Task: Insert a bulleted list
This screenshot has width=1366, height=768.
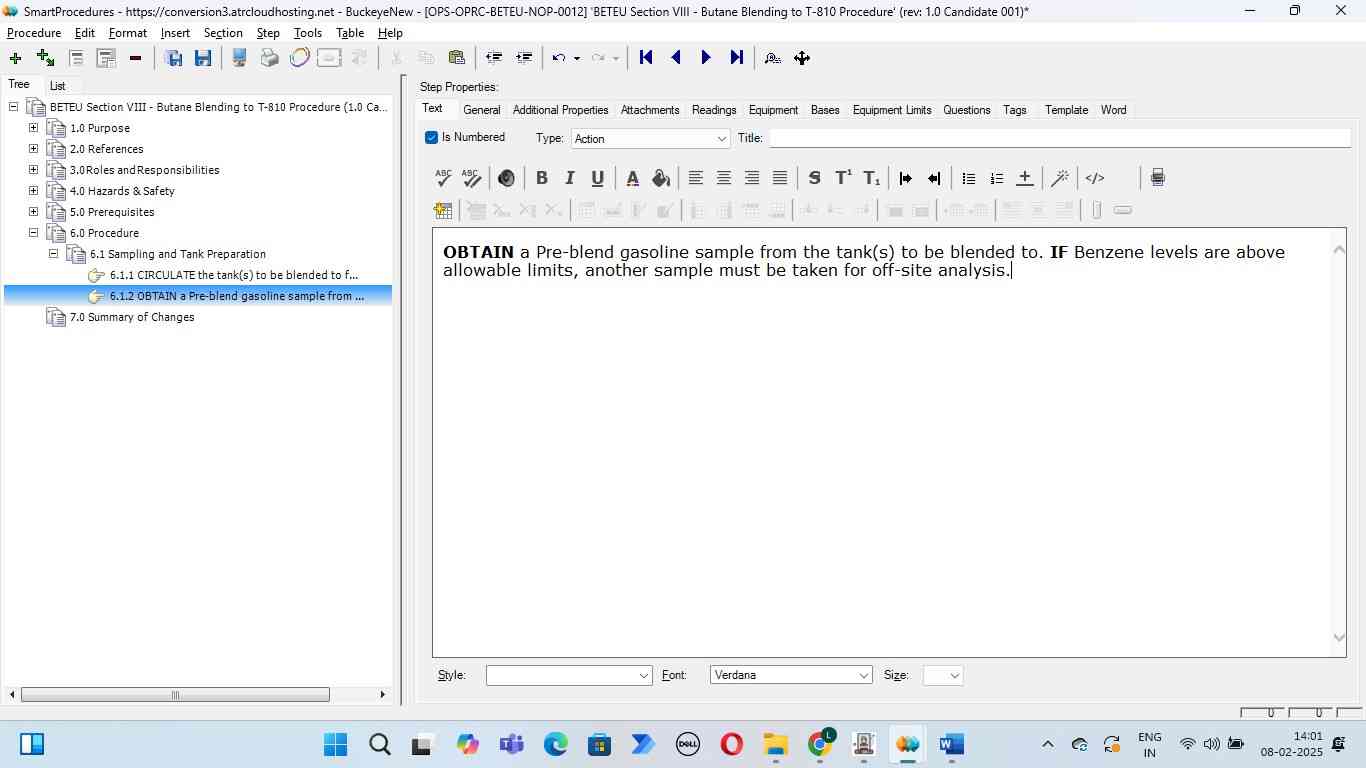Action: coord(968,178)
